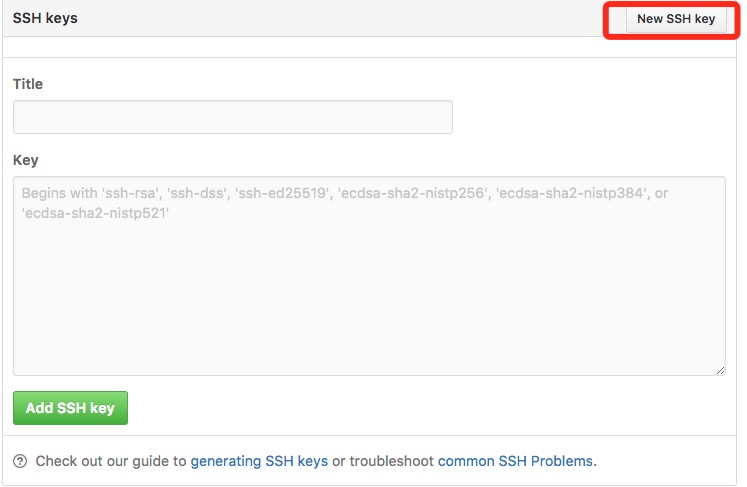
Task: Click the 'ecdsa-sha2-nistp256' placeholder text
Action: pyautogui.click(x=414, y=193)
